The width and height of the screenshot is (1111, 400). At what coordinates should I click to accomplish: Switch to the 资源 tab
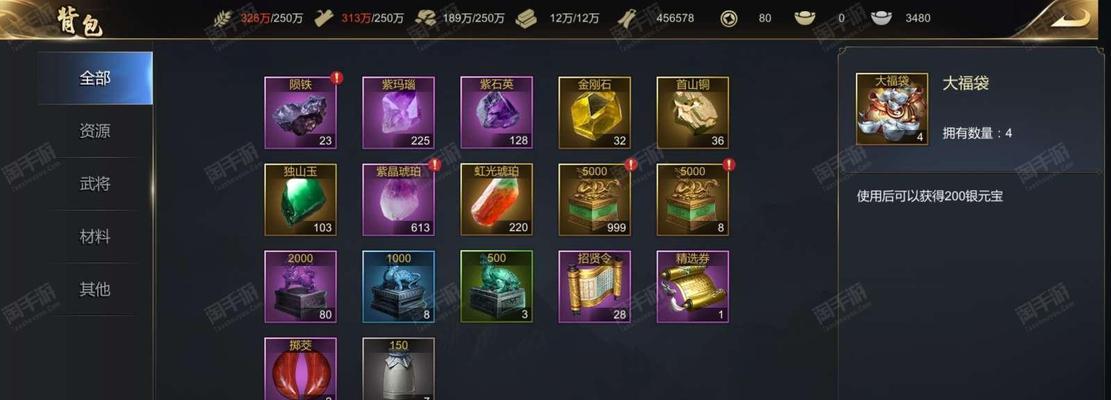(x=95, y=131)
